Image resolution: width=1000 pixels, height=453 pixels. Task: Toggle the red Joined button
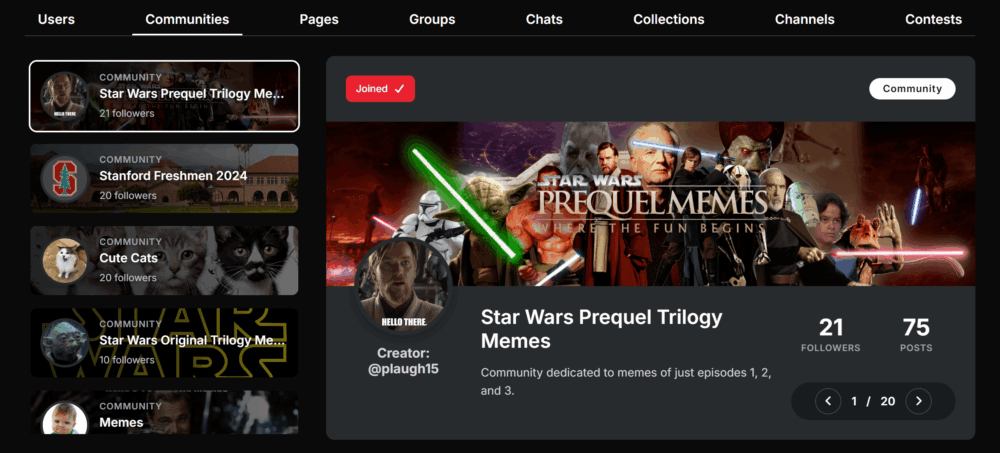380,89
